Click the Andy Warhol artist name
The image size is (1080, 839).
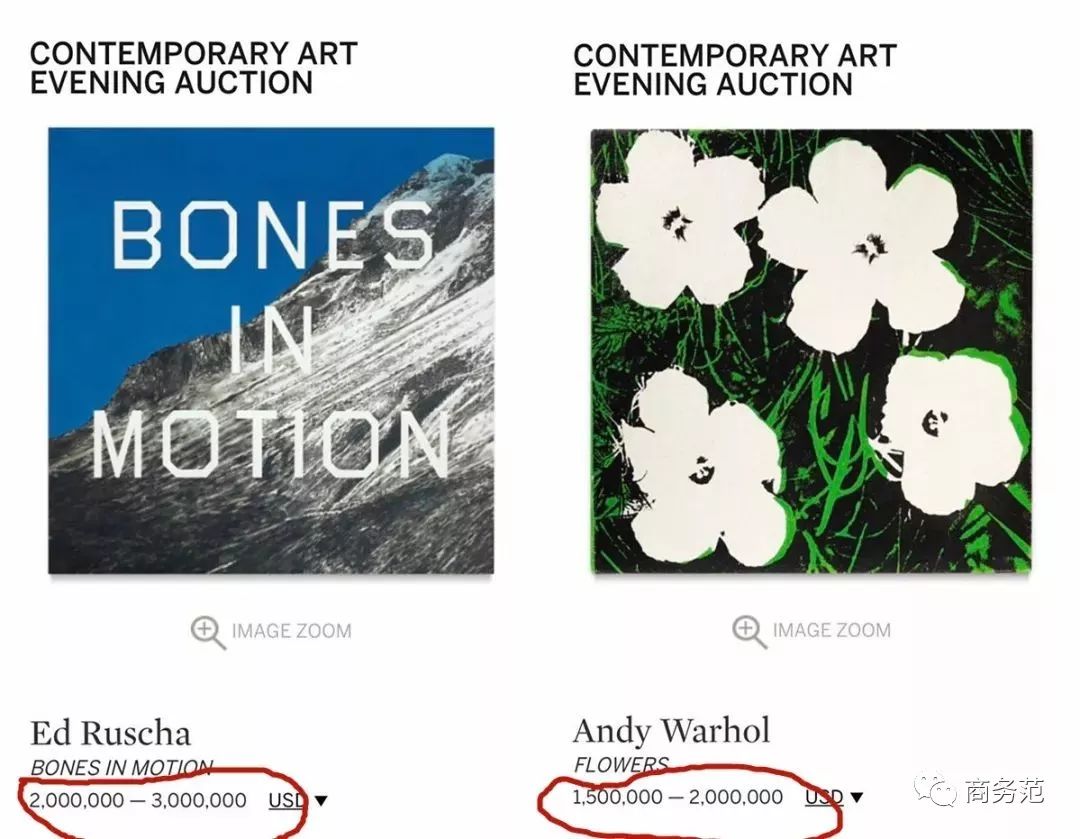tap(671, 730)
